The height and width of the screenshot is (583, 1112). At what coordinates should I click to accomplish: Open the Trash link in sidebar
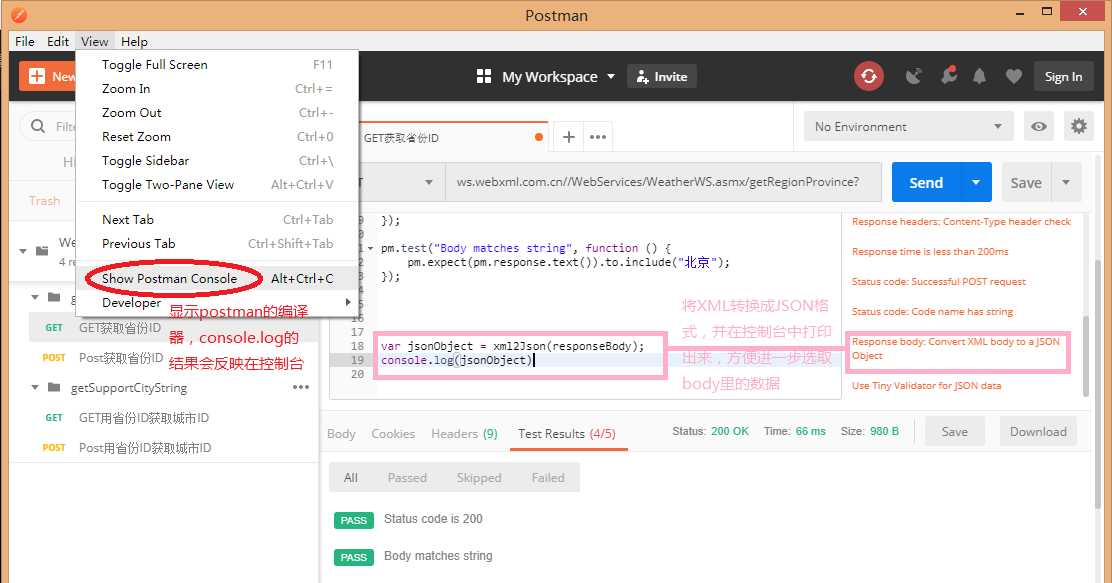tap(44, 201)
